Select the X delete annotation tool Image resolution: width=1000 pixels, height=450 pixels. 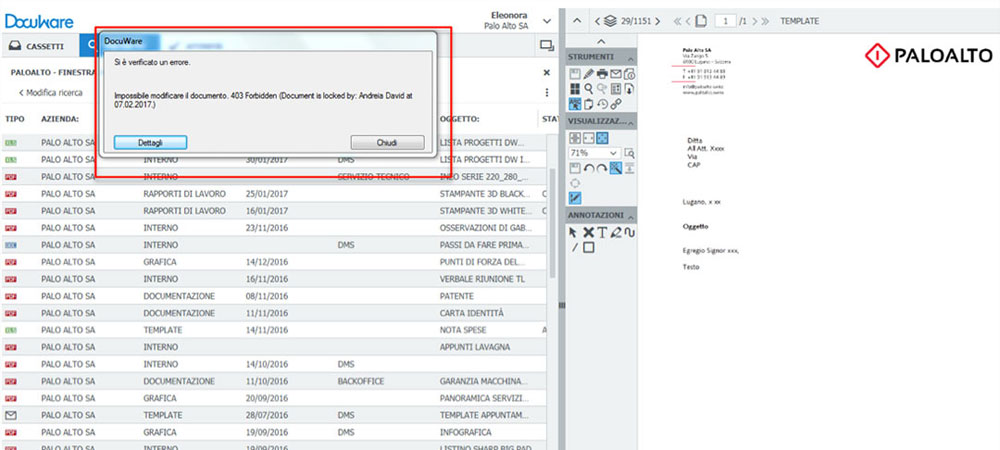(x=589, y=233)
